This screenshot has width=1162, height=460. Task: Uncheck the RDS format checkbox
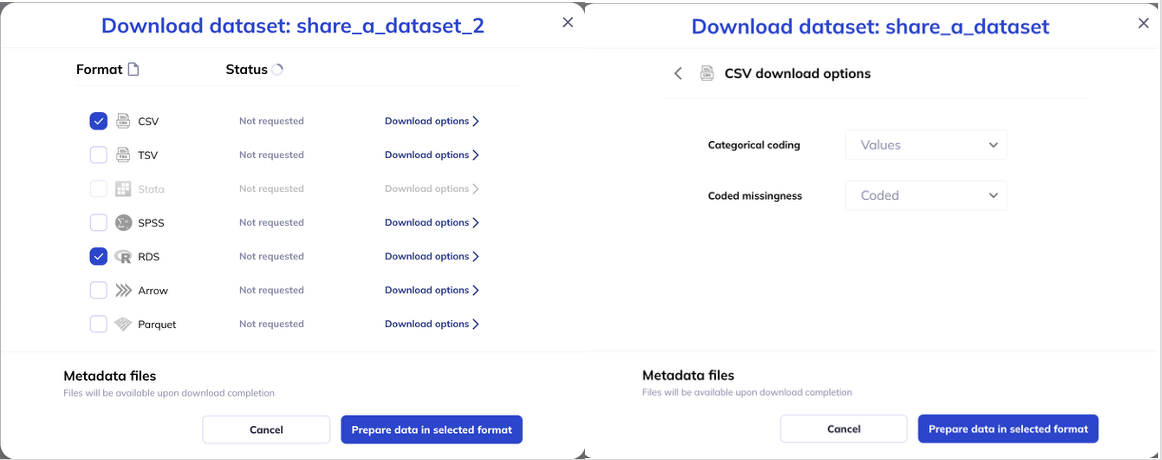click(x=99, y=256)
